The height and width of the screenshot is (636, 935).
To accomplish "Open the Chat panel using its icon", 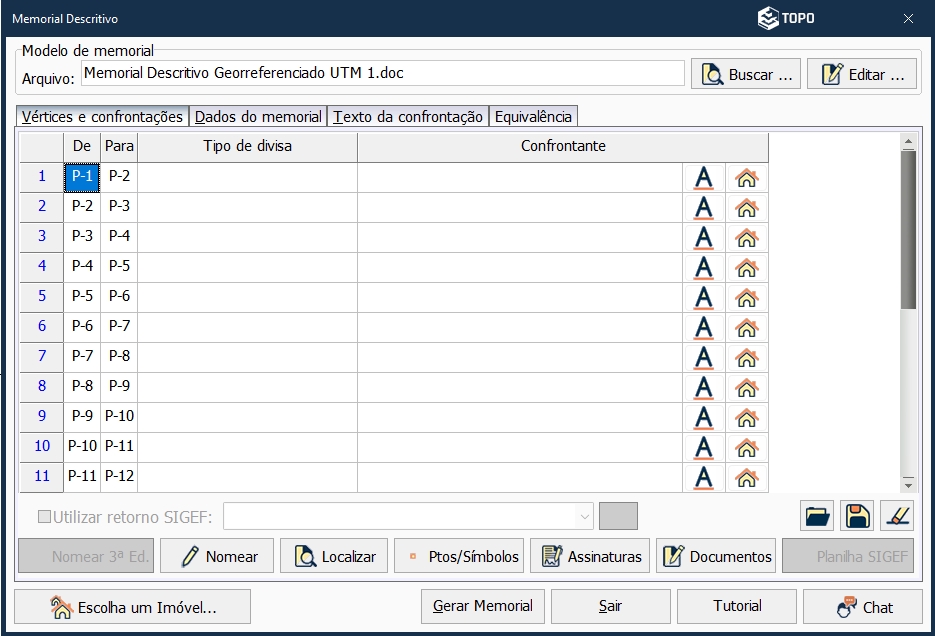I will tap(862, 606).
